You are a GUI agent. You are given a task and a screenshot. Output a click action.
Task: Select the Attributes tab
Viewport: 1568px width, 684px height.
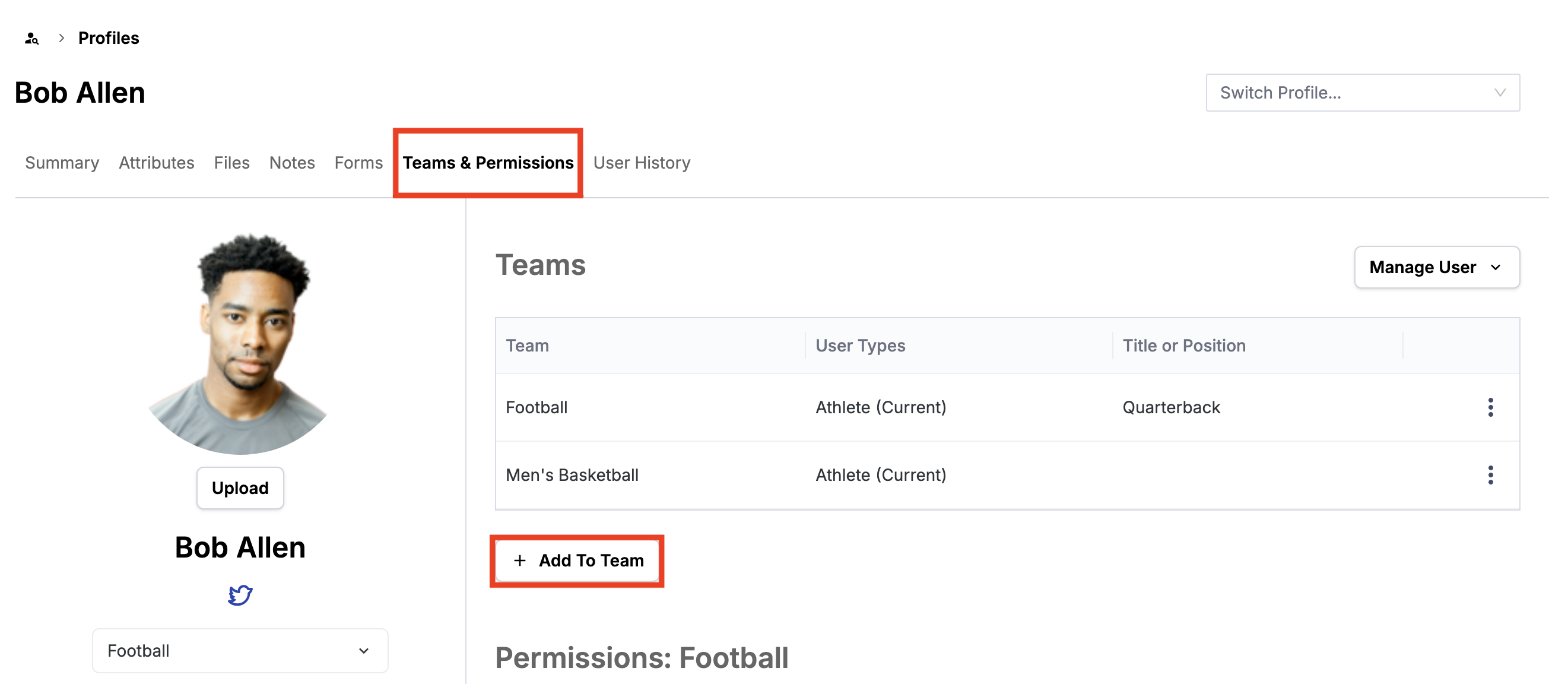[156, 163]
